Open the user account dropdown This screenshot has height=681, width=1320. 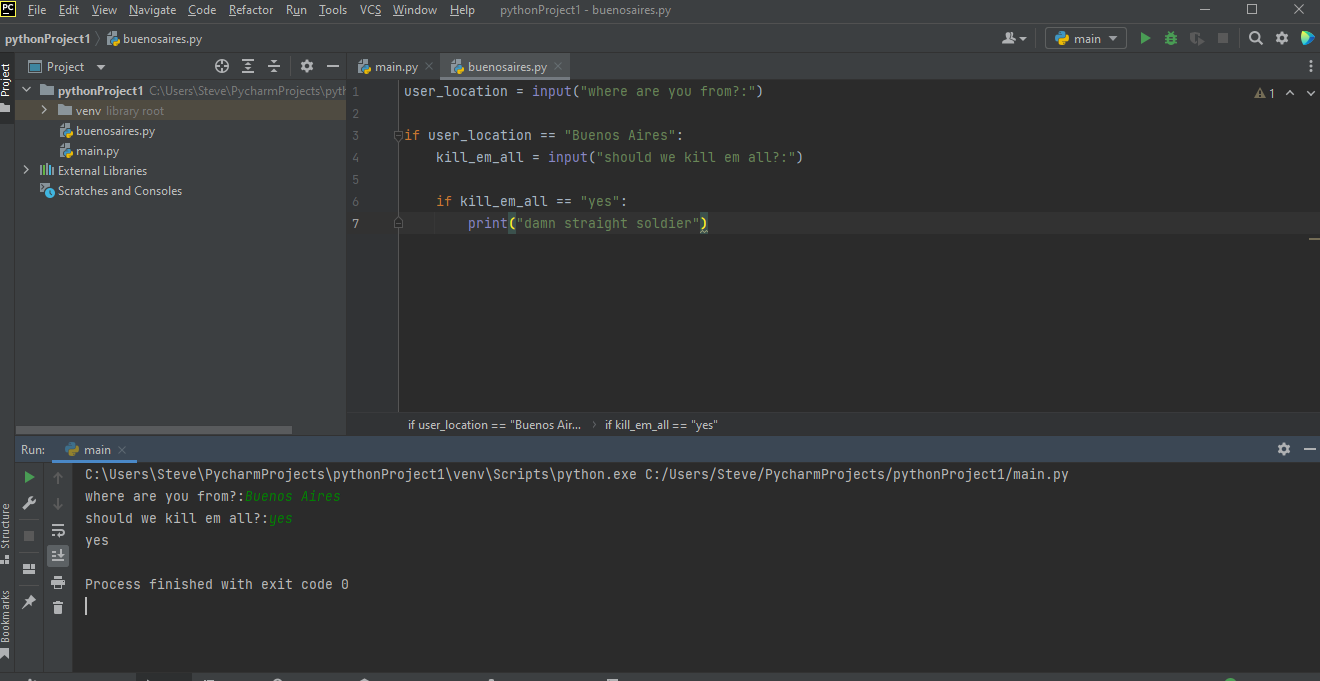tap(1014, 39)
